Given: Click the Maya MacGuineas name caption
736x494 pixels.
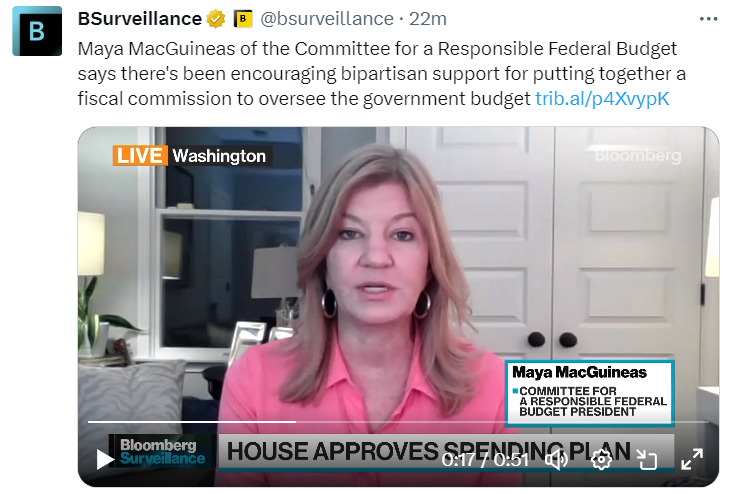Looking at the screenshot, I should [x=579, y=372].
